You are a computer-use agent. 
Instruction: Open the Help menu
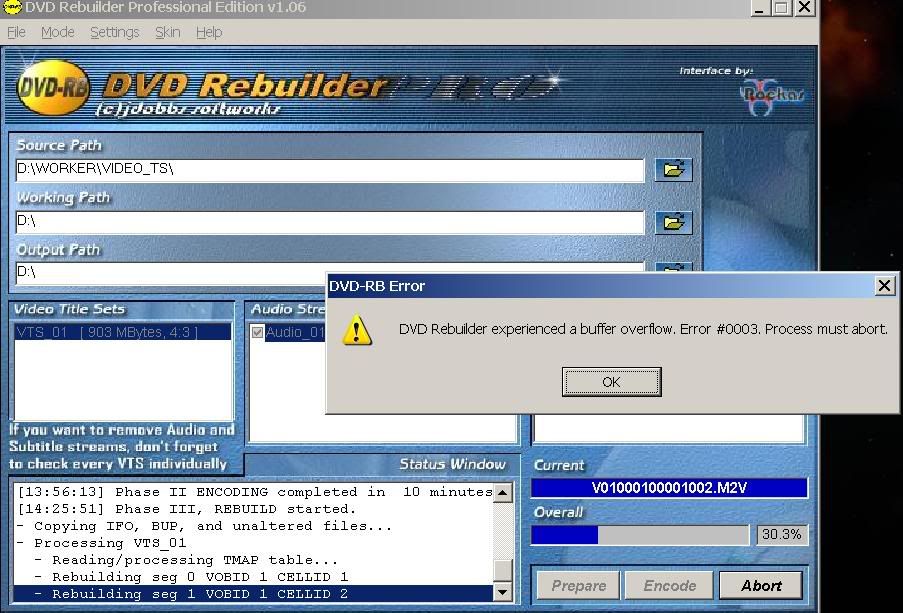click(x=209, y=32)
